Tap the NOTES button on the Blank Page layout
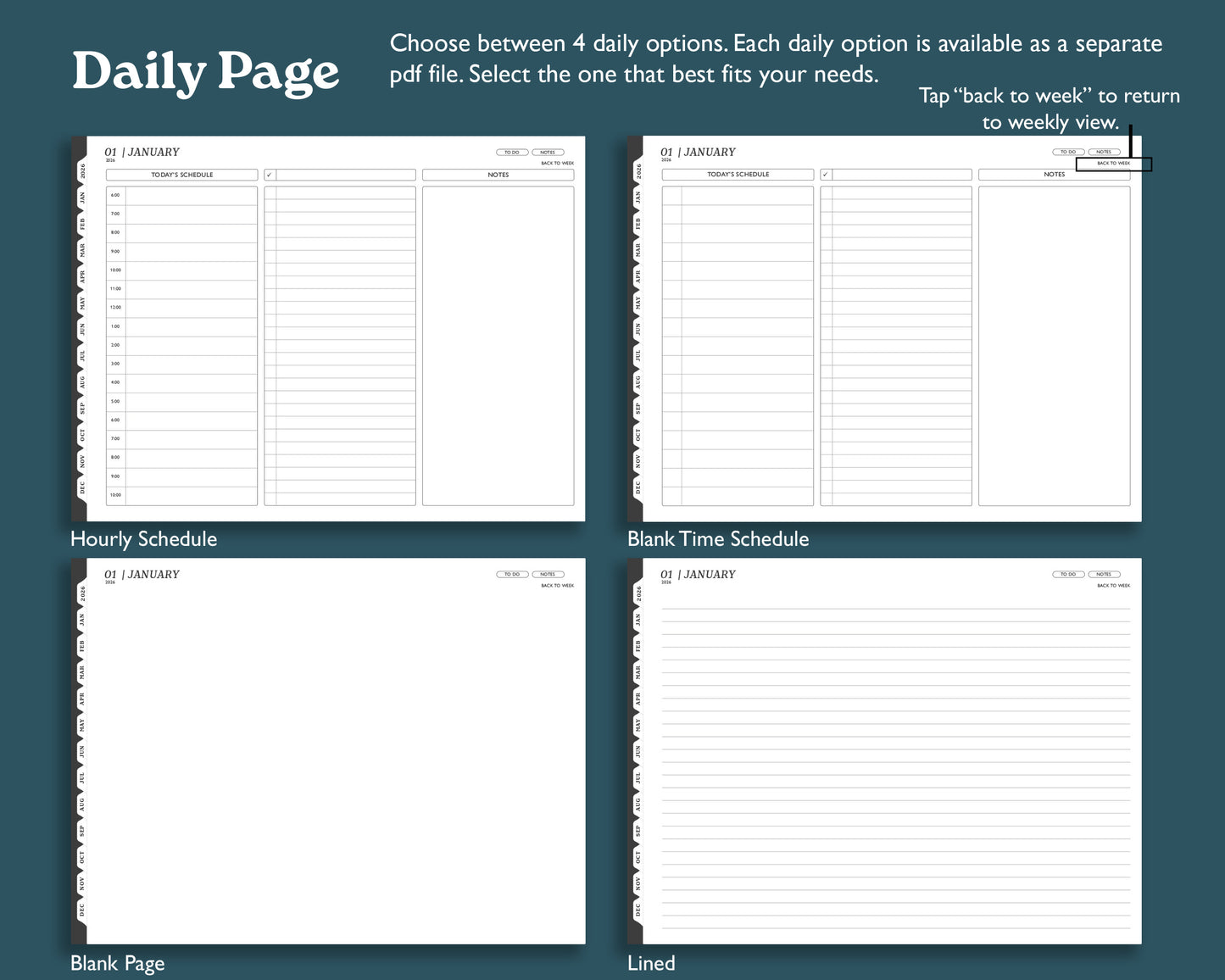Screen dimensions: 1225x980 pyautogui.click(x=548, y=574)
